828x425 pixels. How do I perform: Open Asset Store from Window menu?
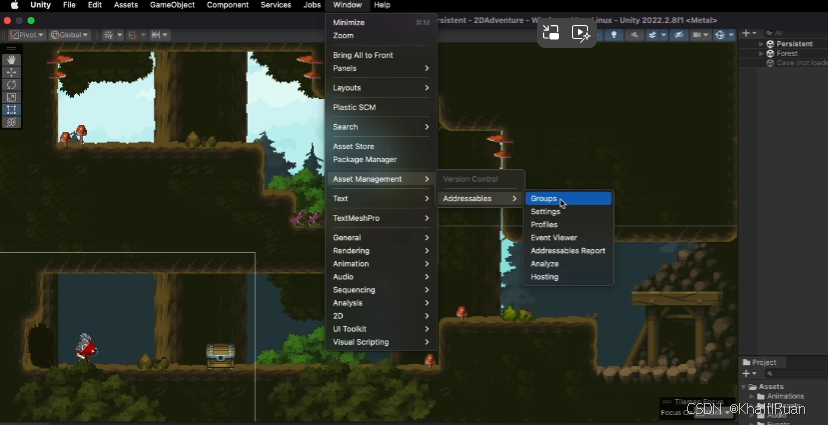coord(381,146)
